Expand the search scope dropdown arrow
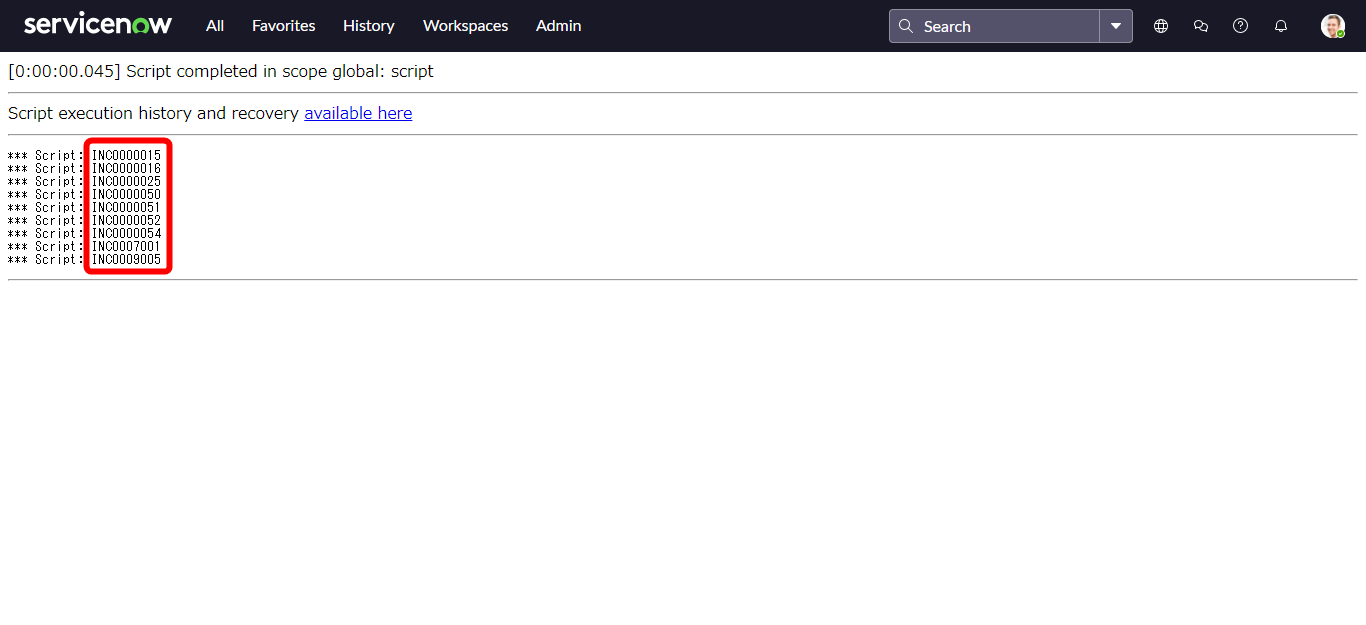The width and height of the screenshot is (1366, 625). (x=1116, y=26)
